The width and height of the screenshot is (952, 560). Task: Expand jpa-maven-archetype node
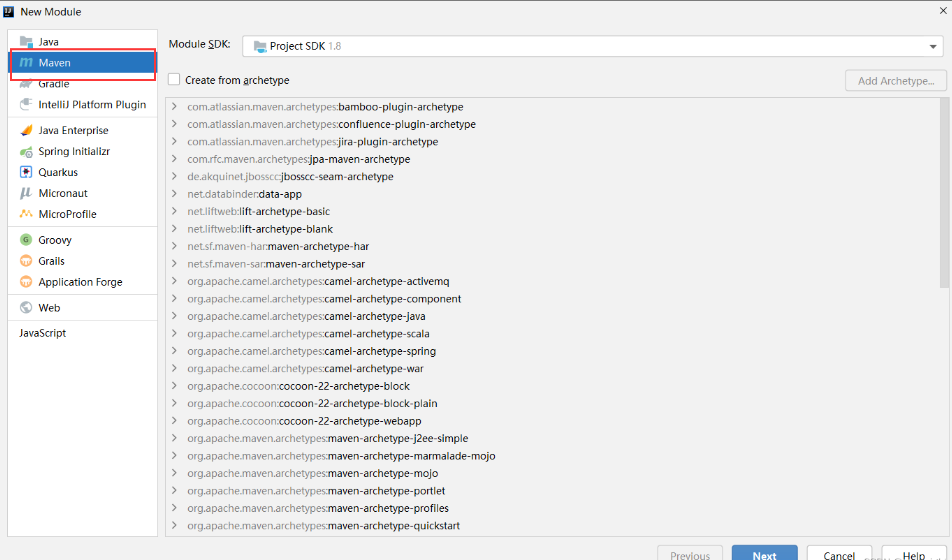point(174,159)
